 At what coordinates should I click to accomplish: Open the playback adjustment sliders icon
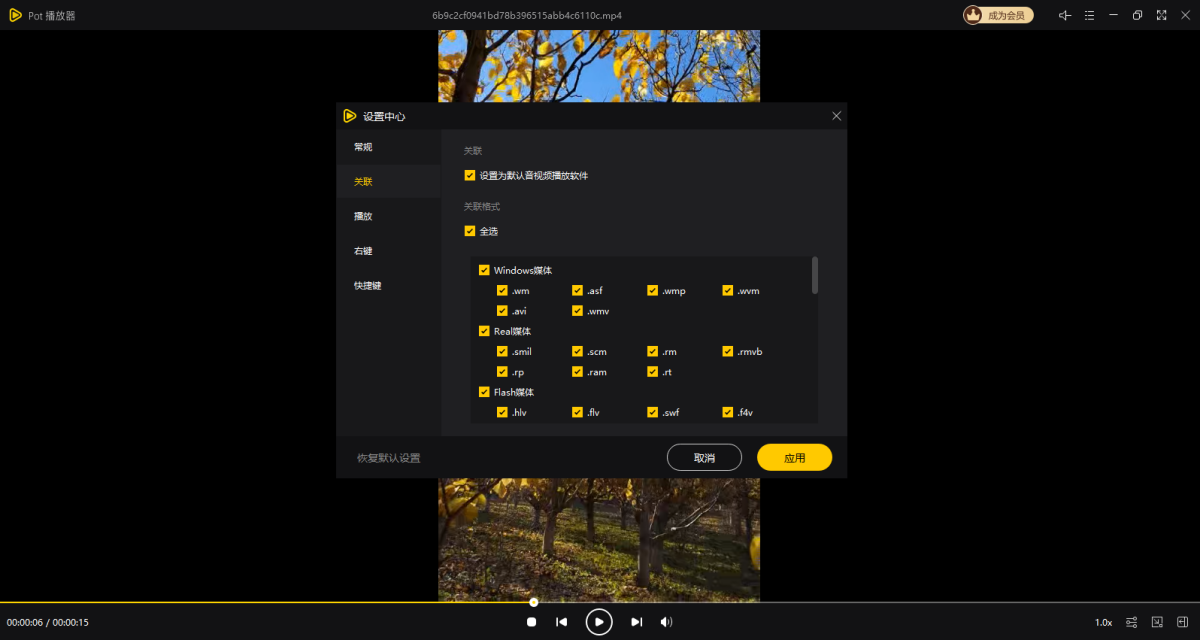[x=1132, y=622]
